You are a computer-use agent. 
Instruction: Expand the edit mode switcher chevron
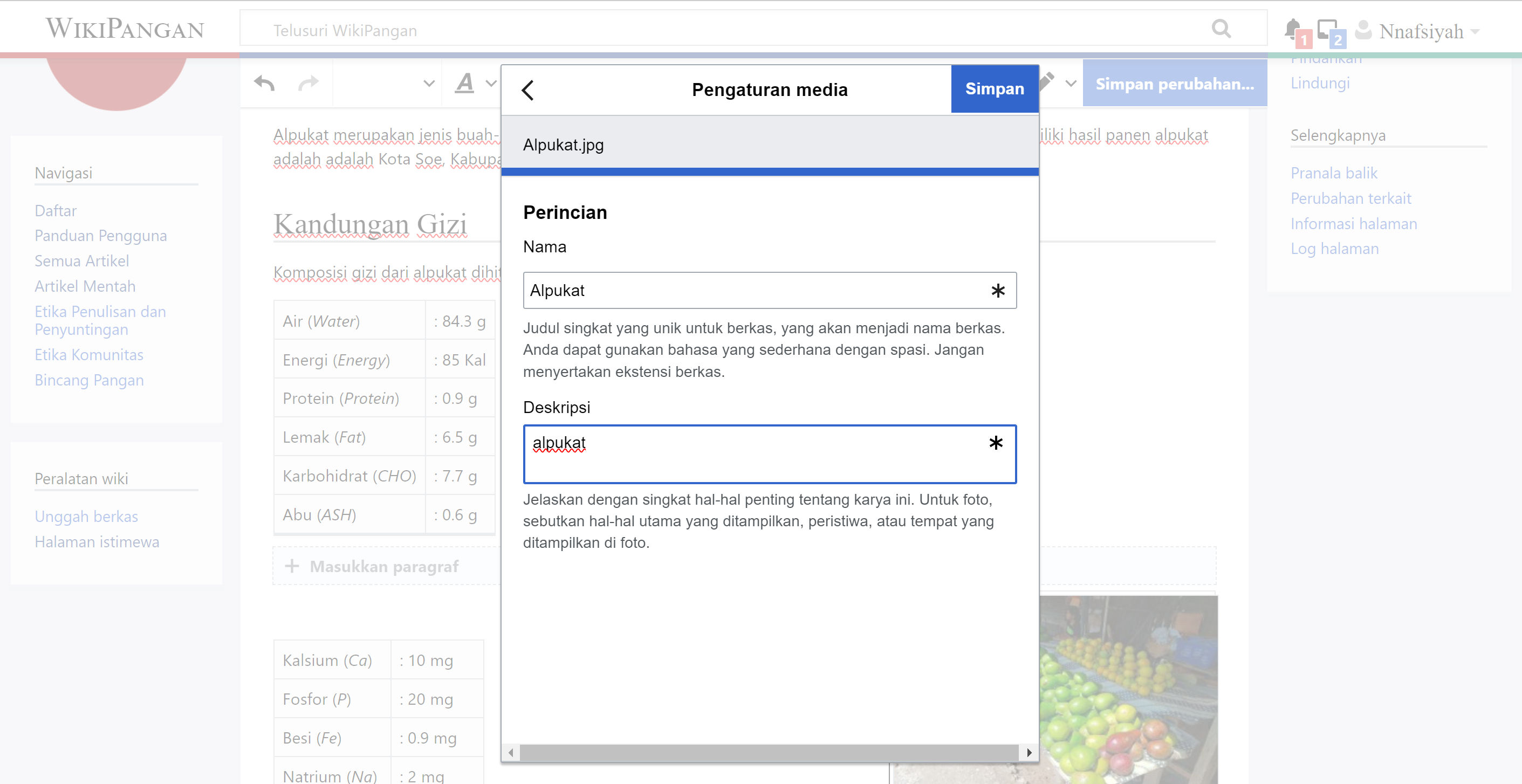coord(1071,84)
